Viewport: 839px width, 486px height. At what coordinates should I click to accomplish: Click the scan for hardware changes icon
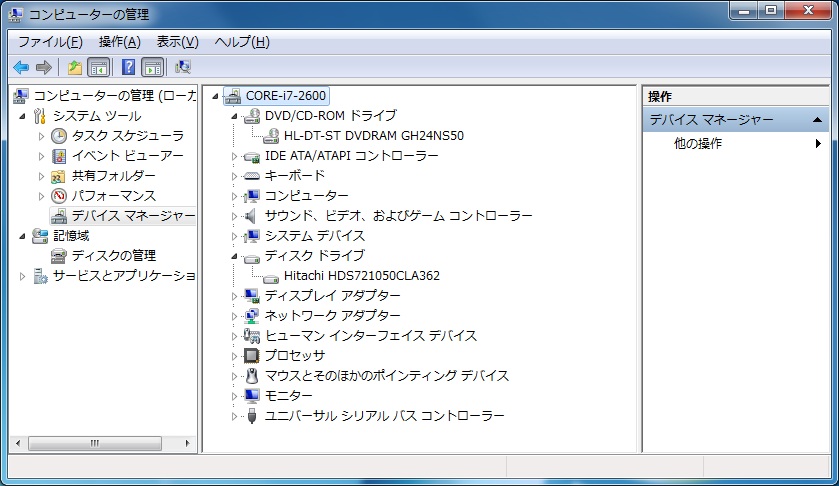click(x=182, y=67)
